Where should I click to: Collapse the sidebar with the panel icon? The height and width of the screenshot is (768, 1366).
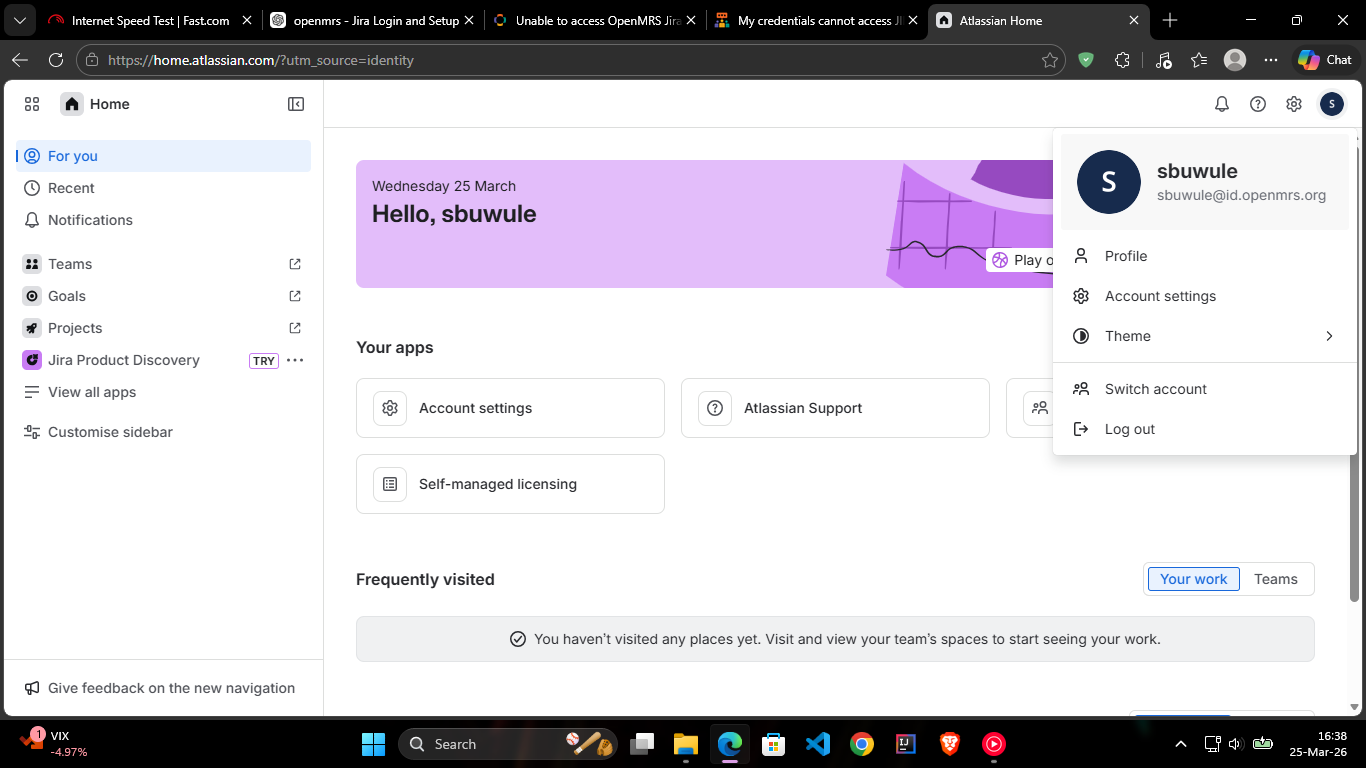pyautogui.click(x=296, y=104)
